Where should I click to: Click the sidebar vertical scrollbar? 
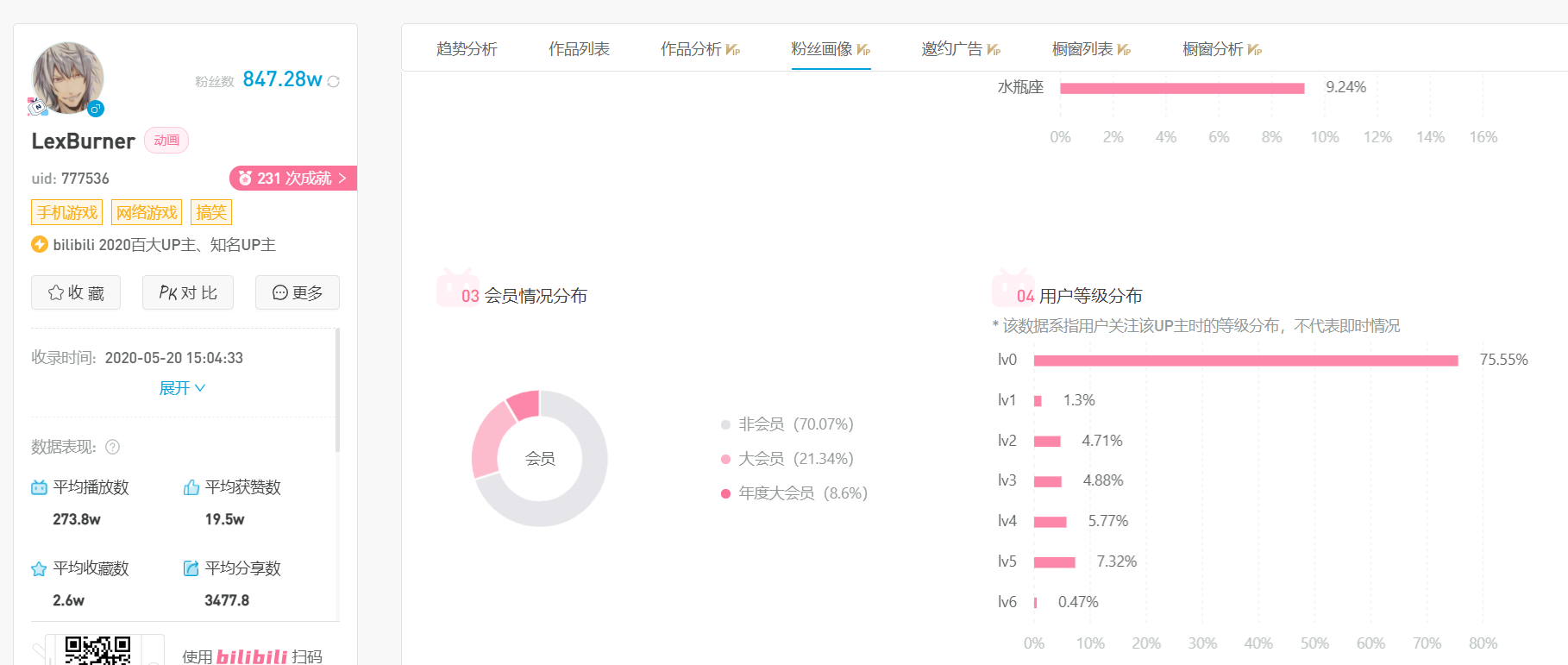(337, 390)
